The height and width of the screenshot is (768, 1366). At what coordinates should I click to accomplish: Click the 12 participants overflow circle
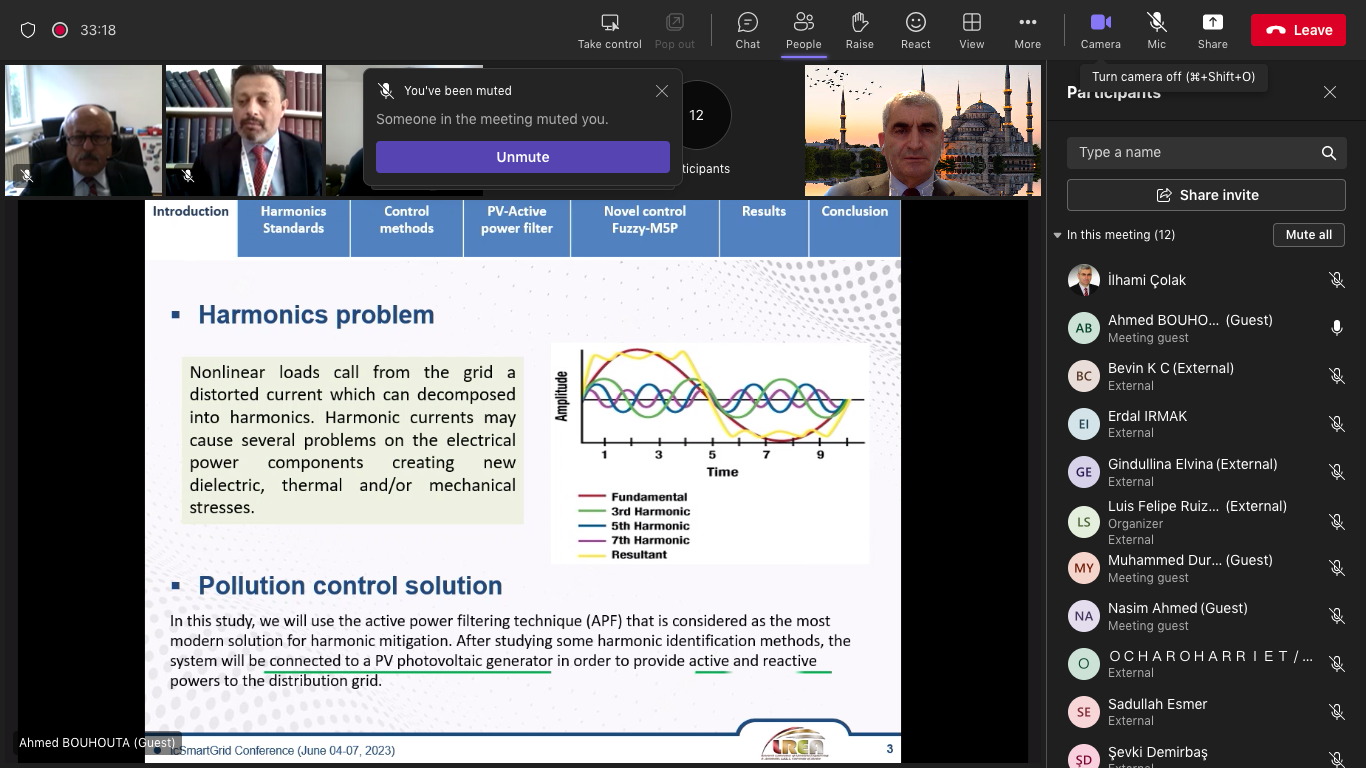coord(697,115)
